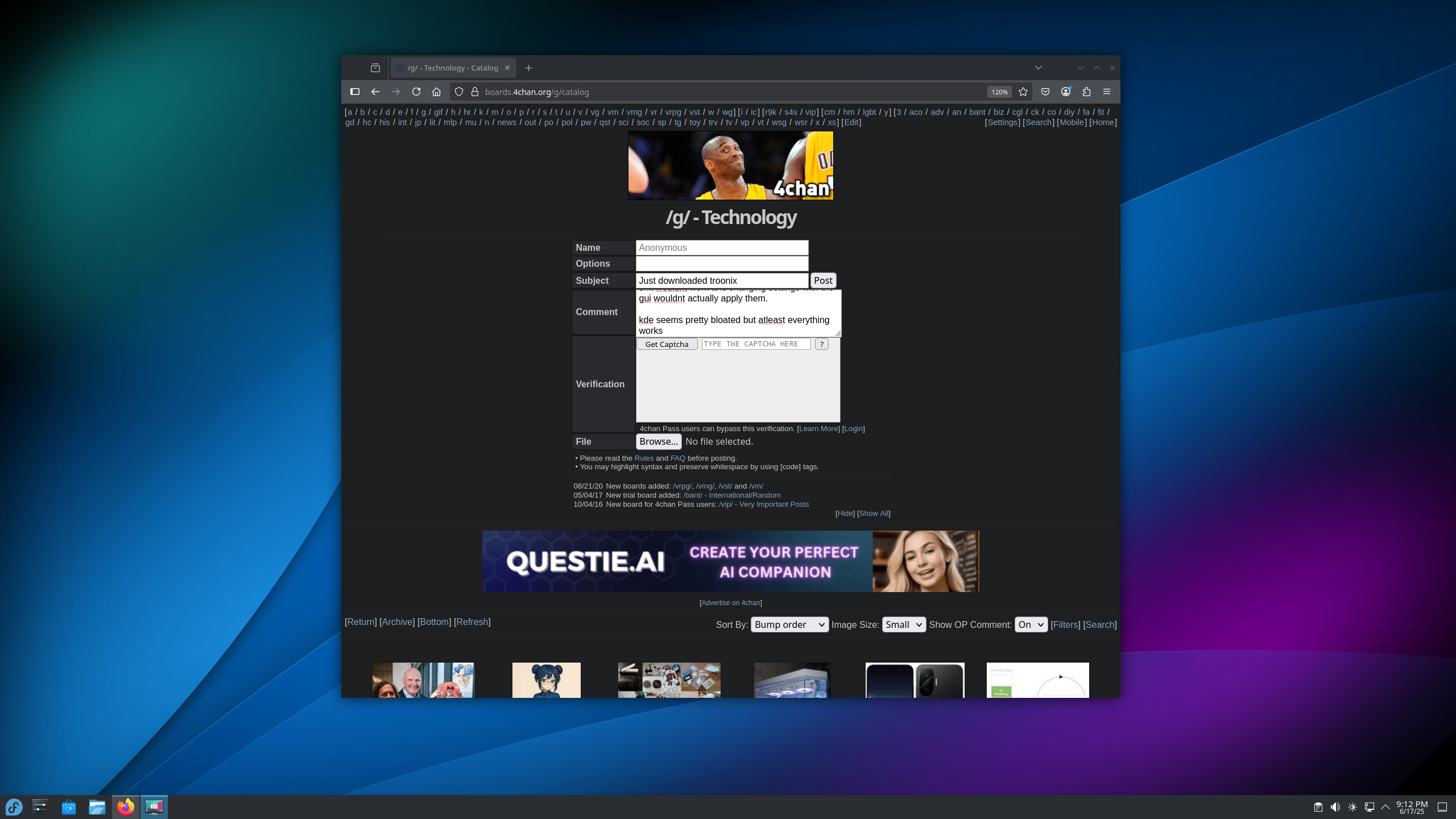Open the clipboard tray icon

click(1318, 807)
